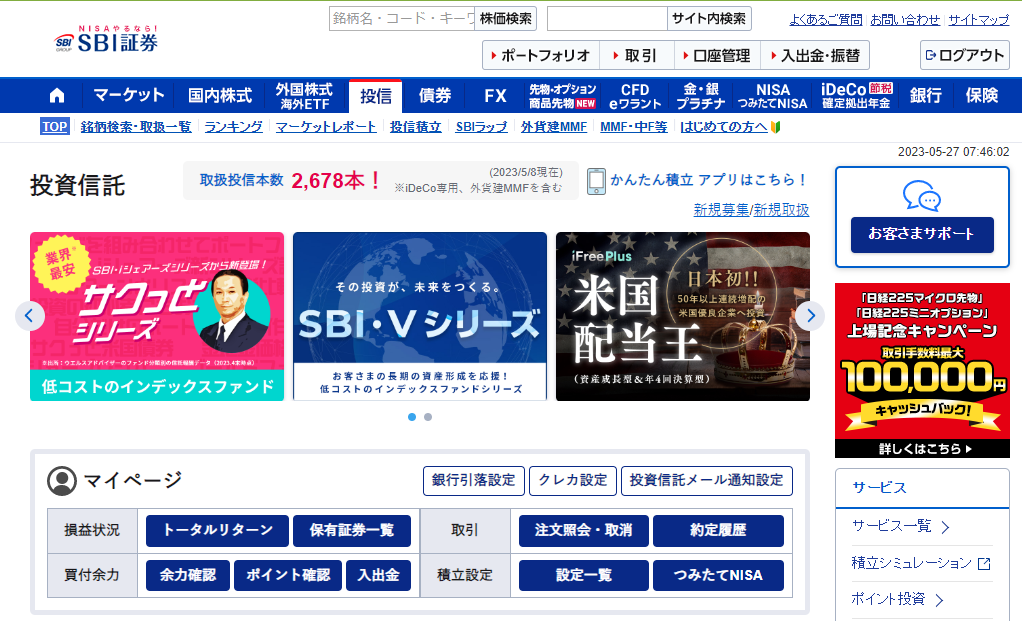
Task: Open the iDeCo 確定拠出年金 tab
Action: click(856, 96)
